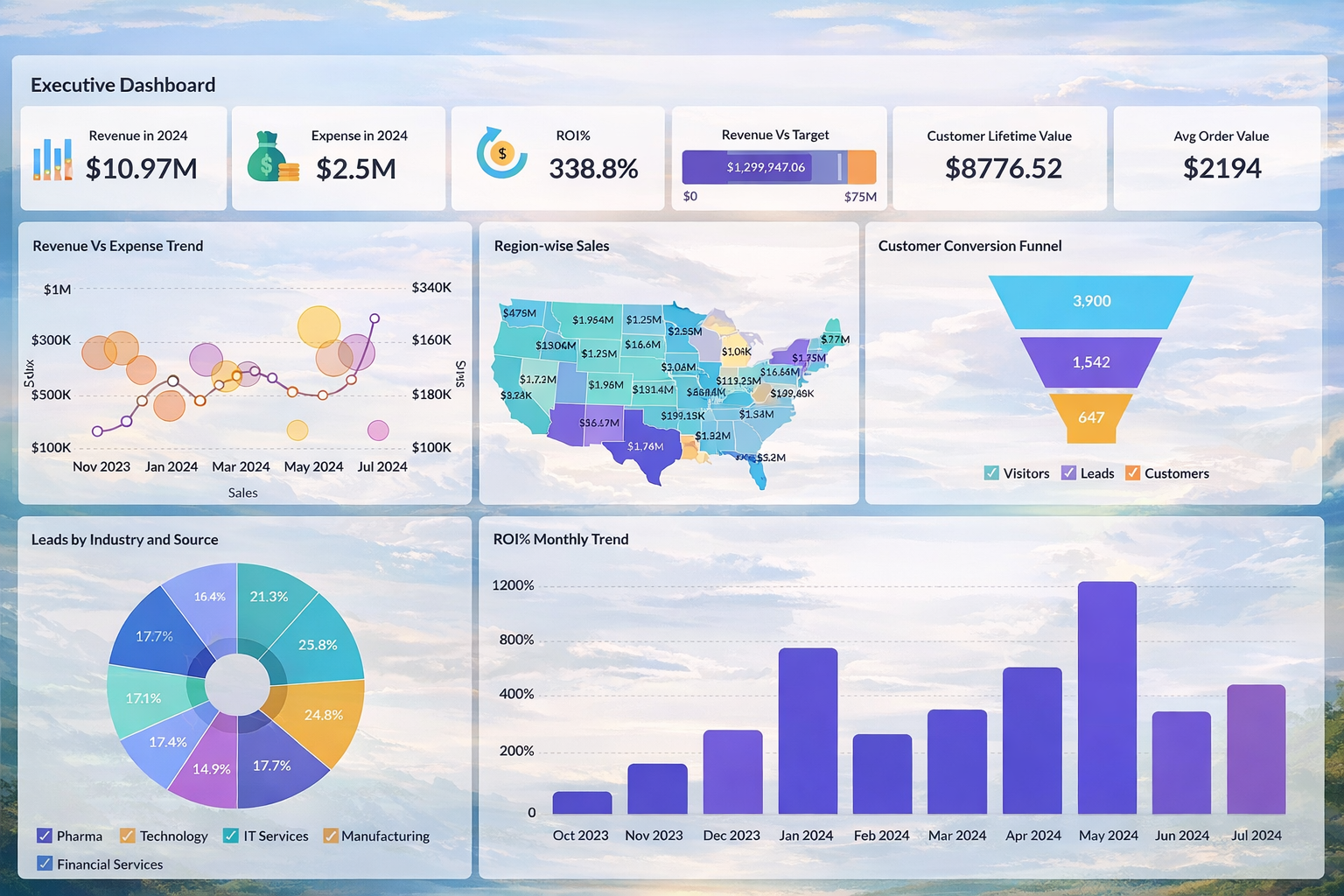This screenshot has width=1344, height=896.
Task: Toggle the Manufacturing legend checkbox
Action: pyautogui.click(x=330, y=836)
